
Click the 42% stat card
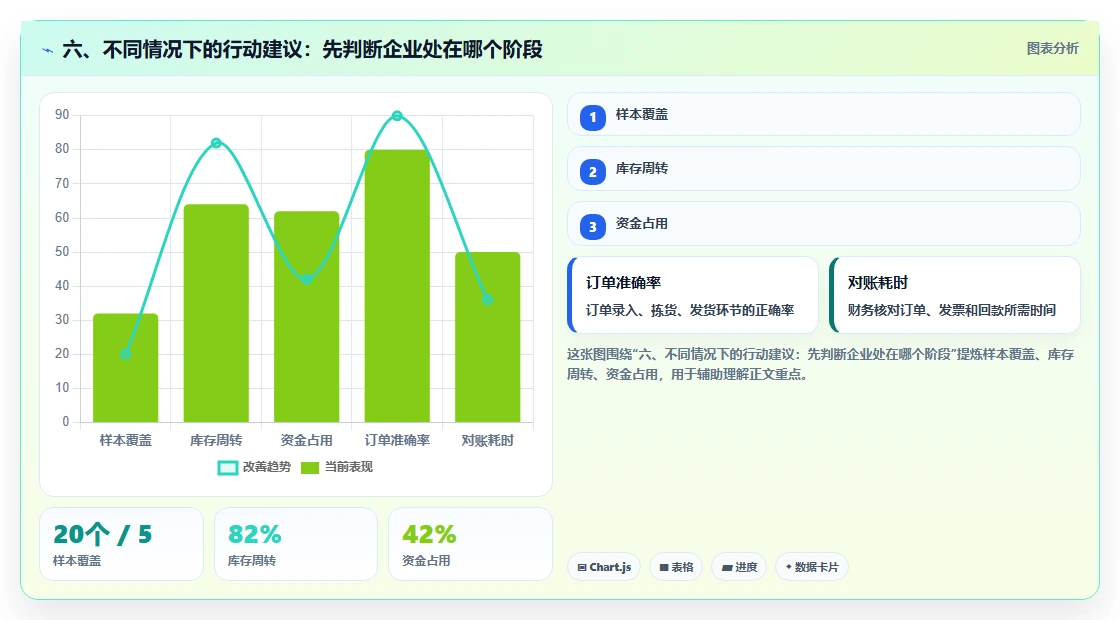(470, 544)
